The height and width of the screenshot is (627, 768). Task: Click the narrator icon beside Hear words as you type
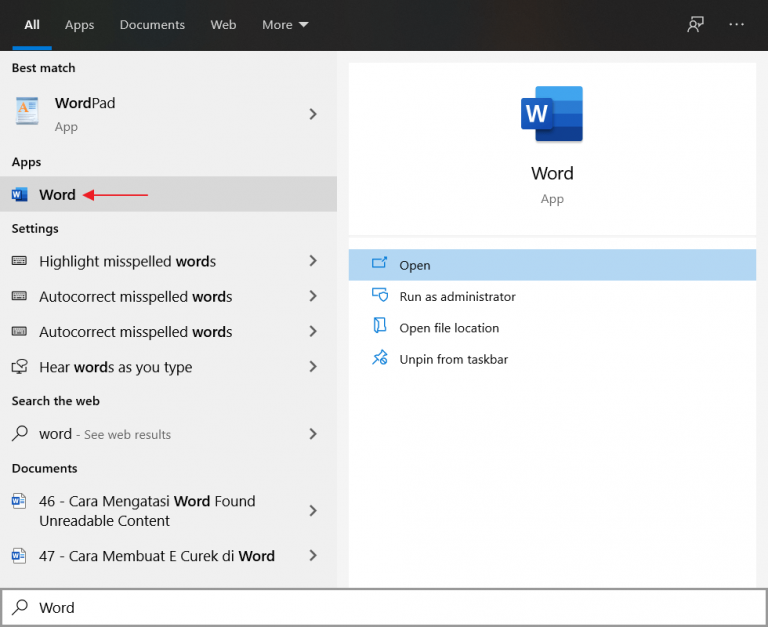click(20, 366)
